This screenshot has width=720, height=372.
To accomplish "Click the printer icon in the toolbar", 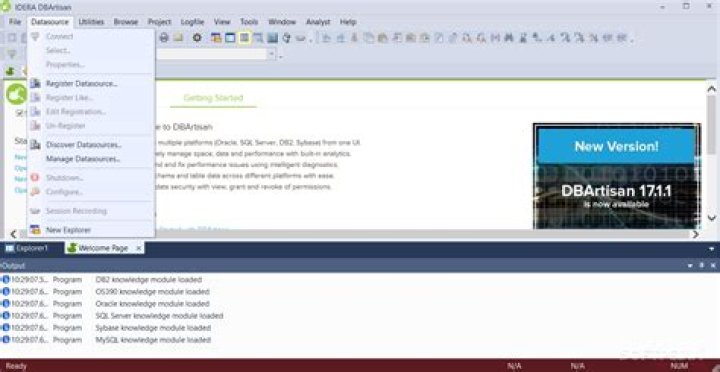I will pos(164,38).
